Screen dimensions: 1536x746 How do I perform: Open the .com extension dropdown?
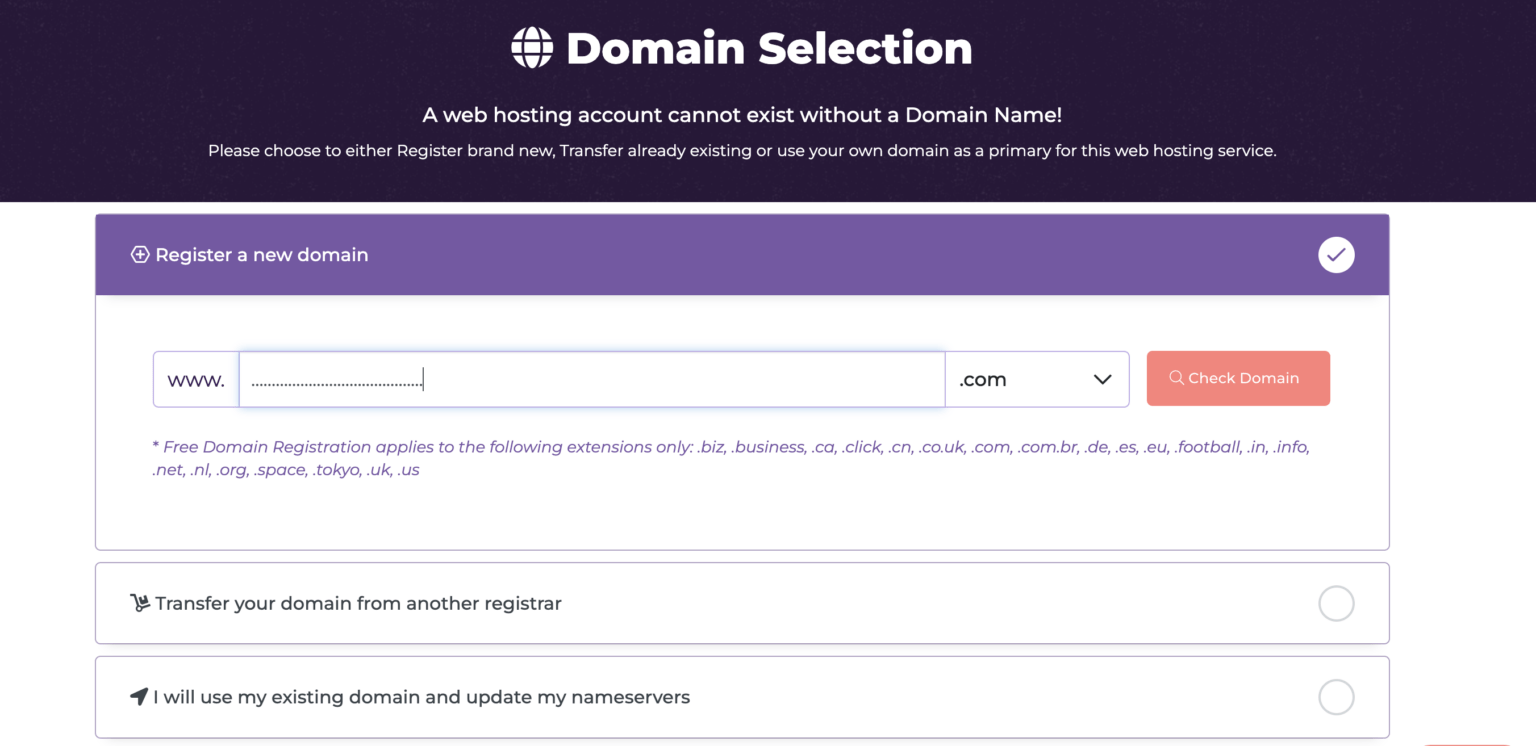pyautogui.click(x=1037, y=379)
